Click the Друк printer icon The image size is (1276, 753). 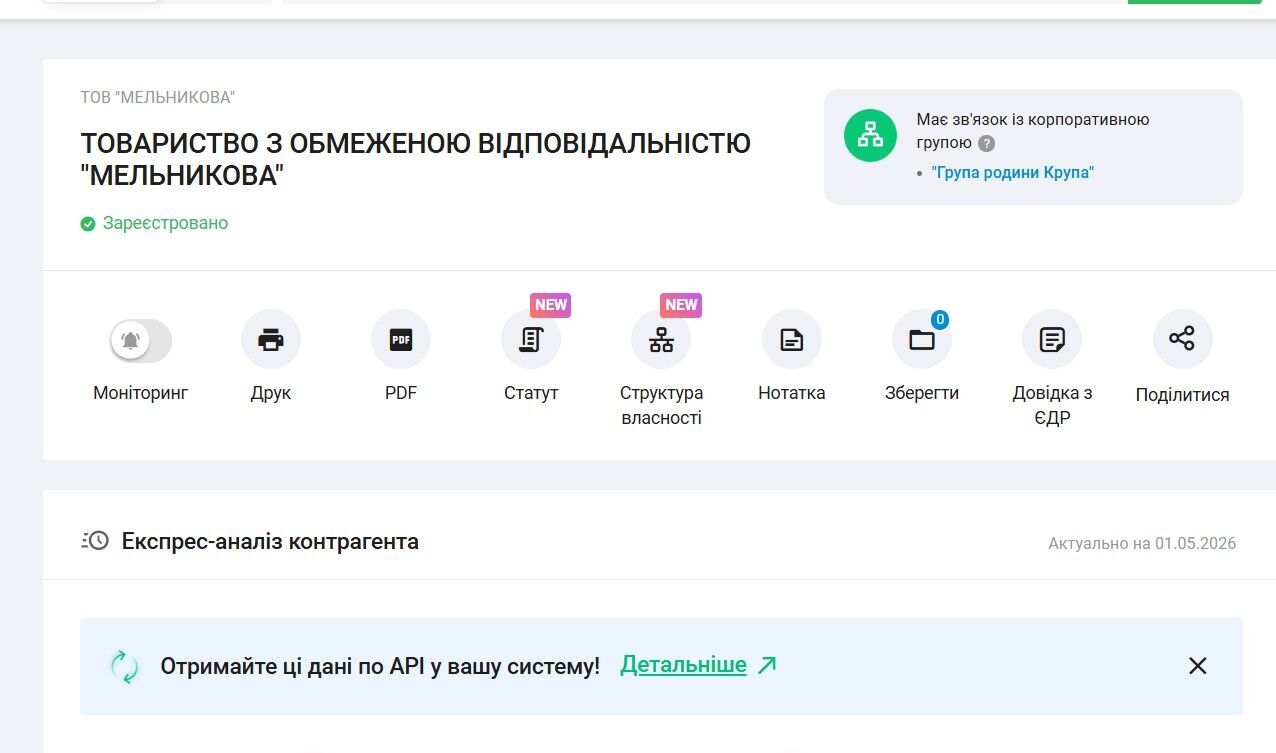click(x=271, y=340)
